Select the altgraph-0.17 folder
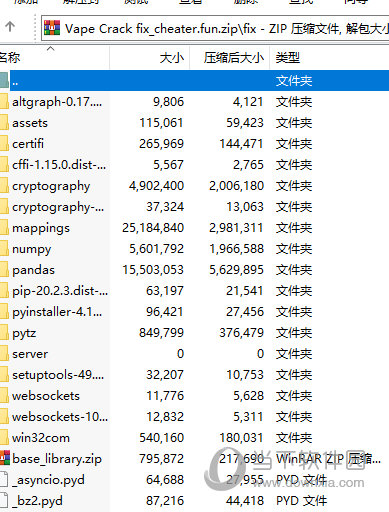This screenshot has width=389, height=512. coord(57,102)
